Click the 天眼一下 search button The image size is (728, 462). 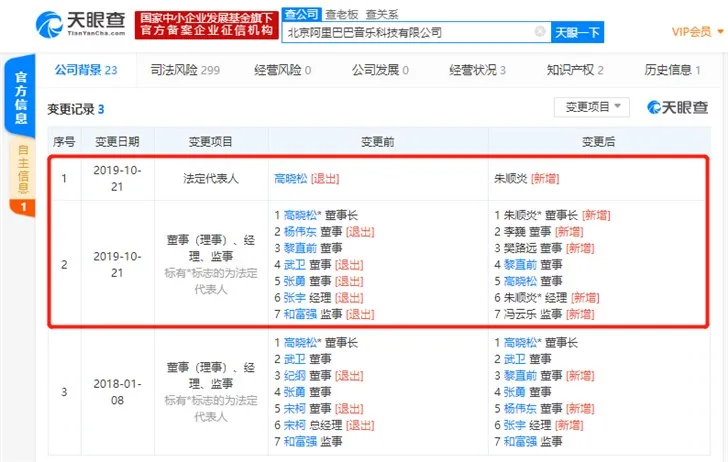click(x=577, y=32)
